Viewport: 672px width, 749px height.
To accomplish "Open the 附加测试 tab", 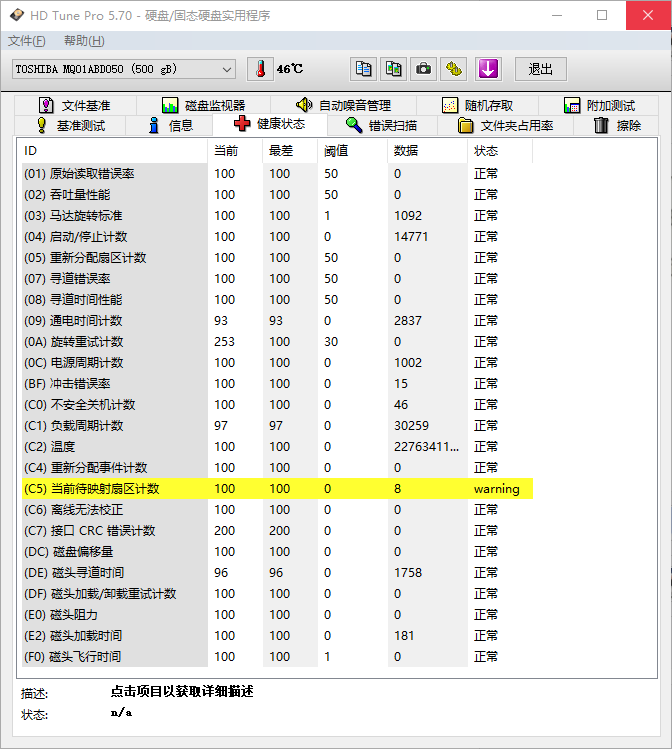I will pyautogui.click(x=599, y=105).
